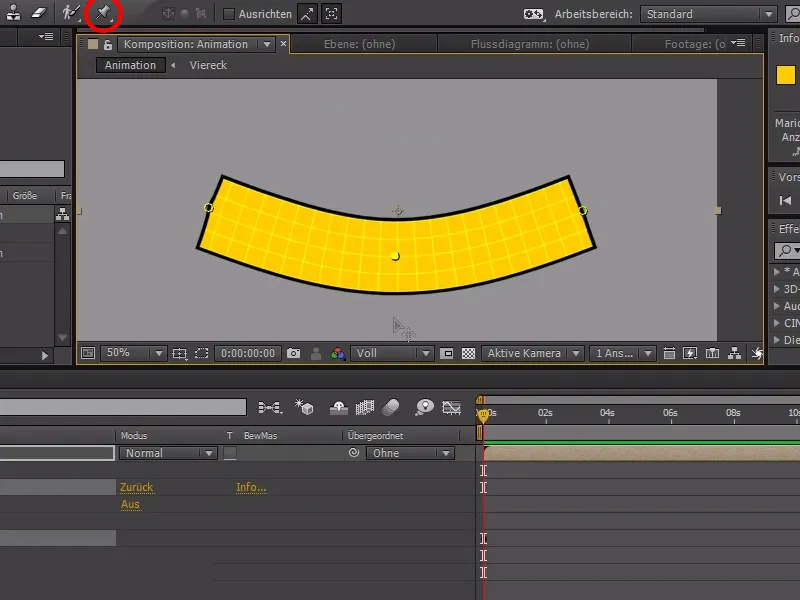The width and height of the screenshot is (800, 600).
Task: Switch to the Footage tab
Action: pos(694,44)
